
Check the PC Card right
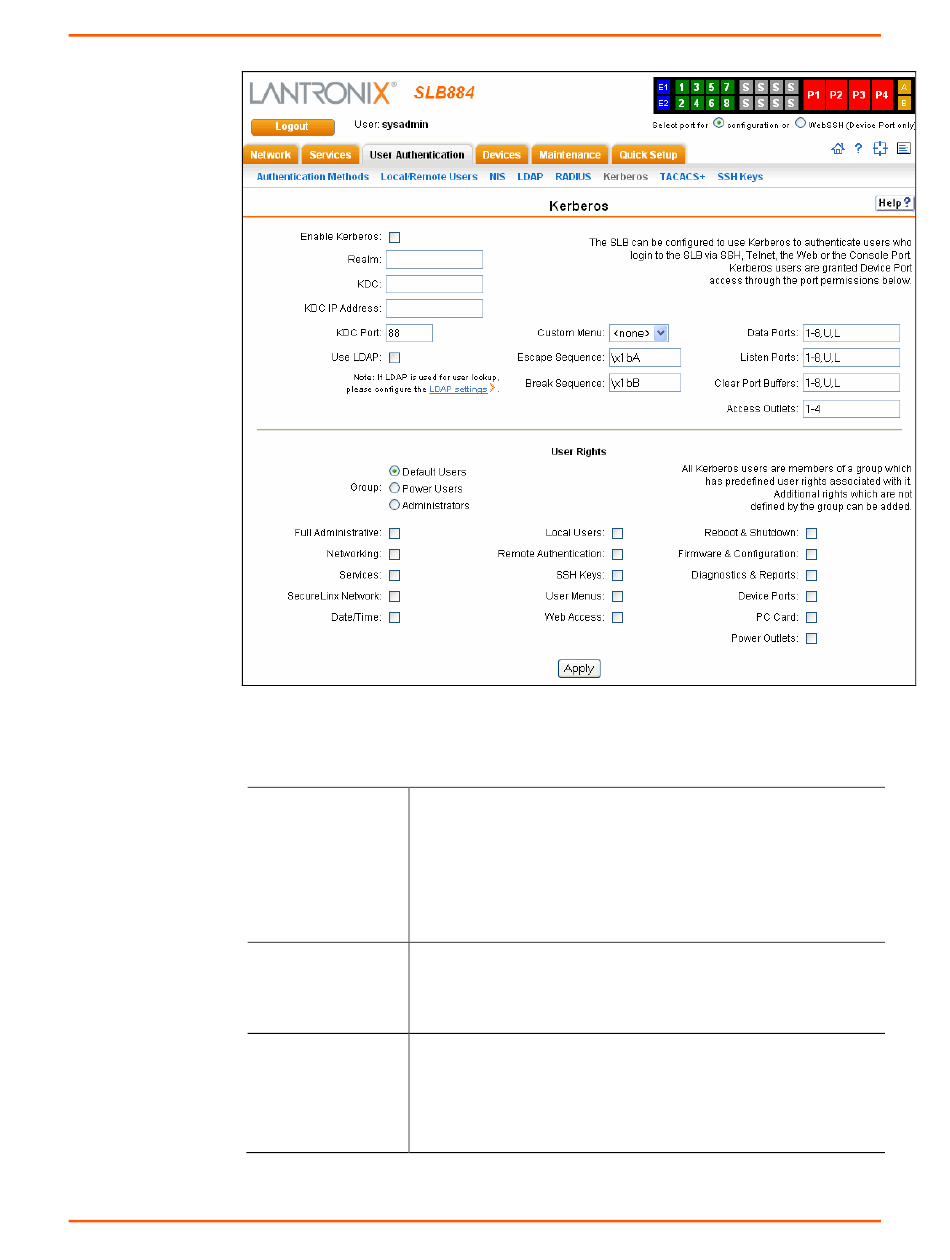(812, 617)
